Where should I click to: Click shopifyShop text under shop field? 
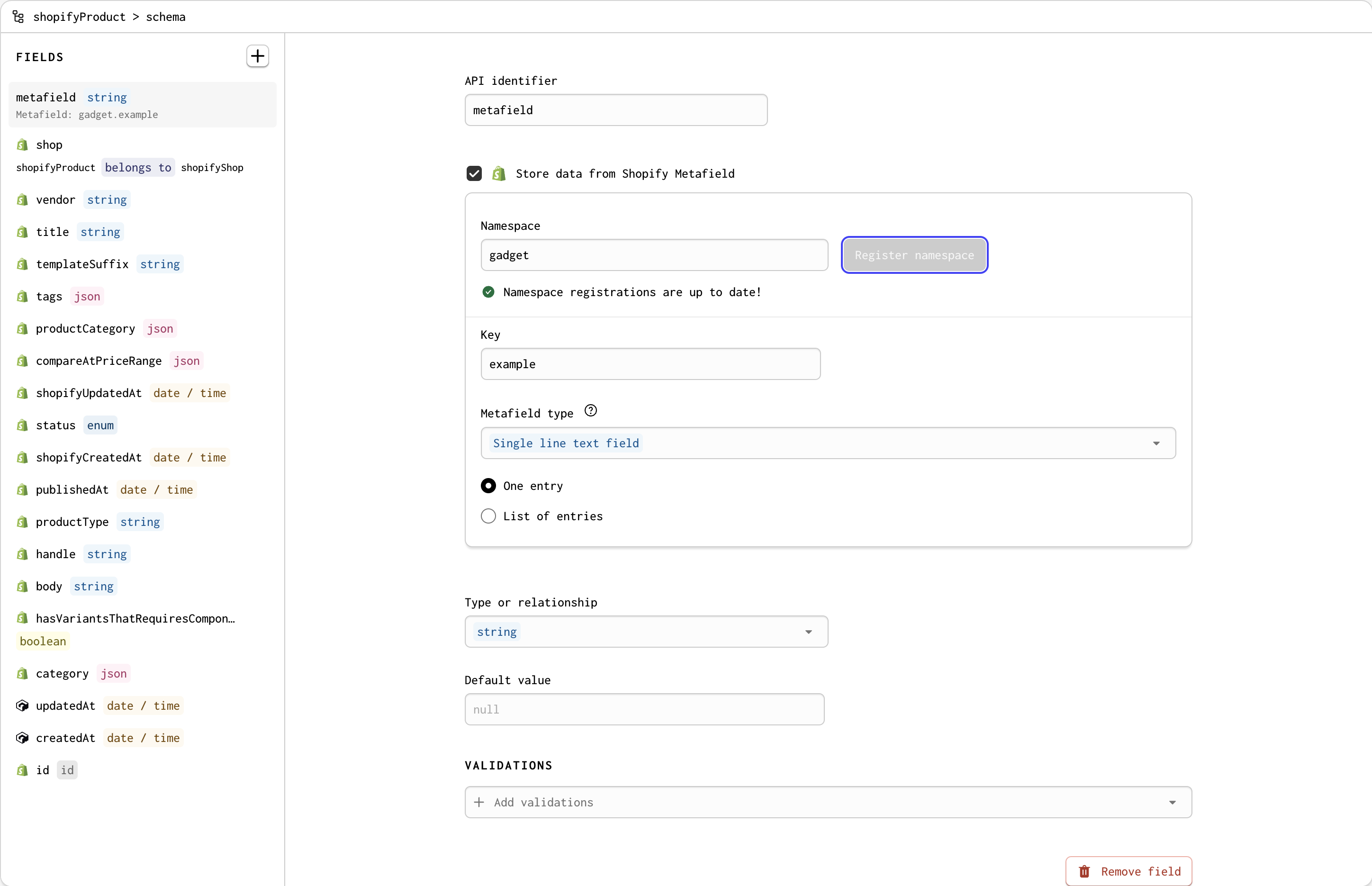212,167
